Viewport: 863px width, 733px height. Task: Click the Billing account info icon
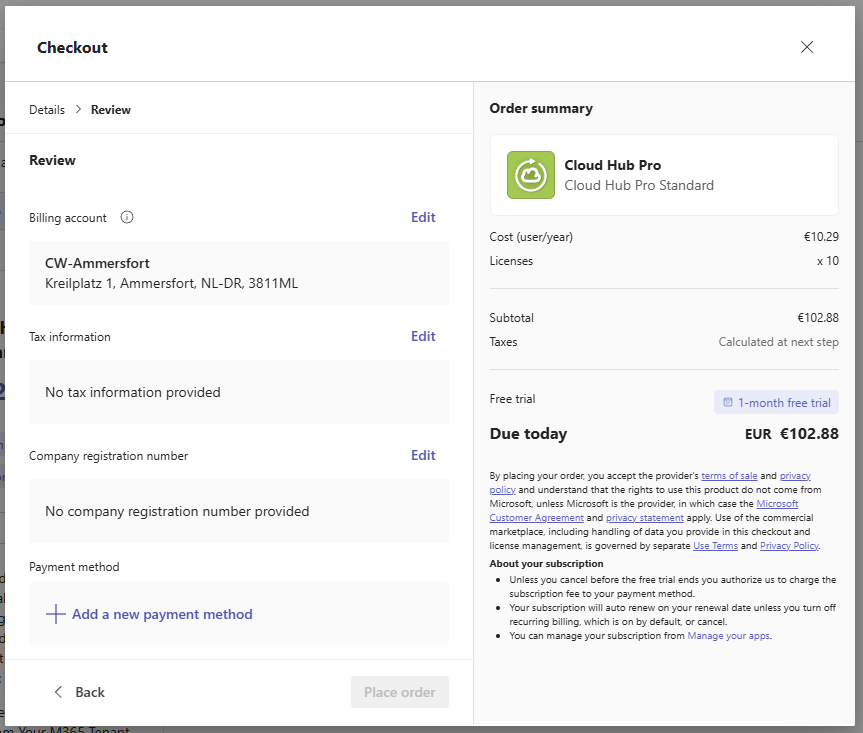coord(127,217)
